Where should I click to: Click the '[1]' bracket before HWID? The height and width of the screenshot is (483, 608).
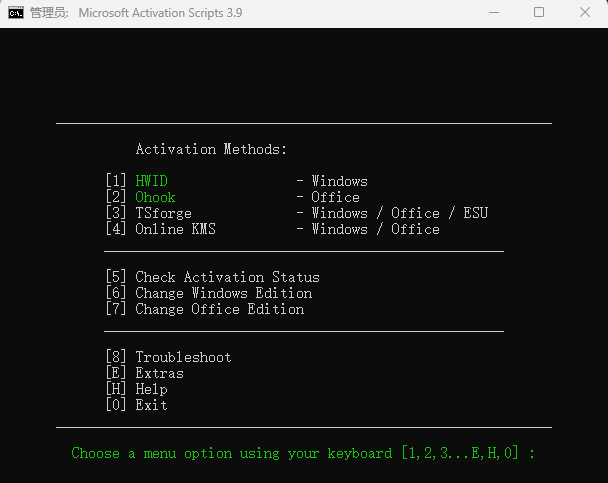(116, 181)
